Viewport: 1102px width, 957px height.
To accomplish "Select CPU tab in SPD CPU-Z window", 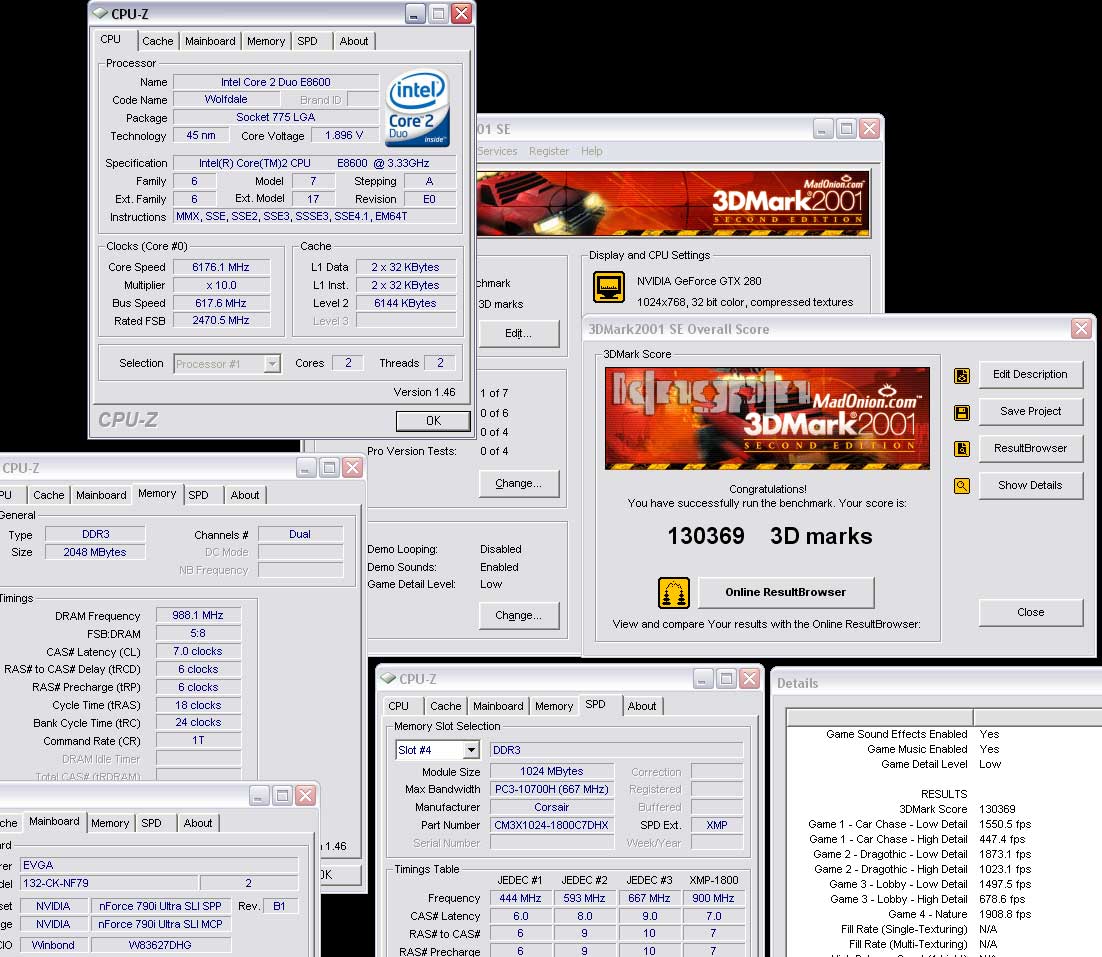I will pos(398,705).
